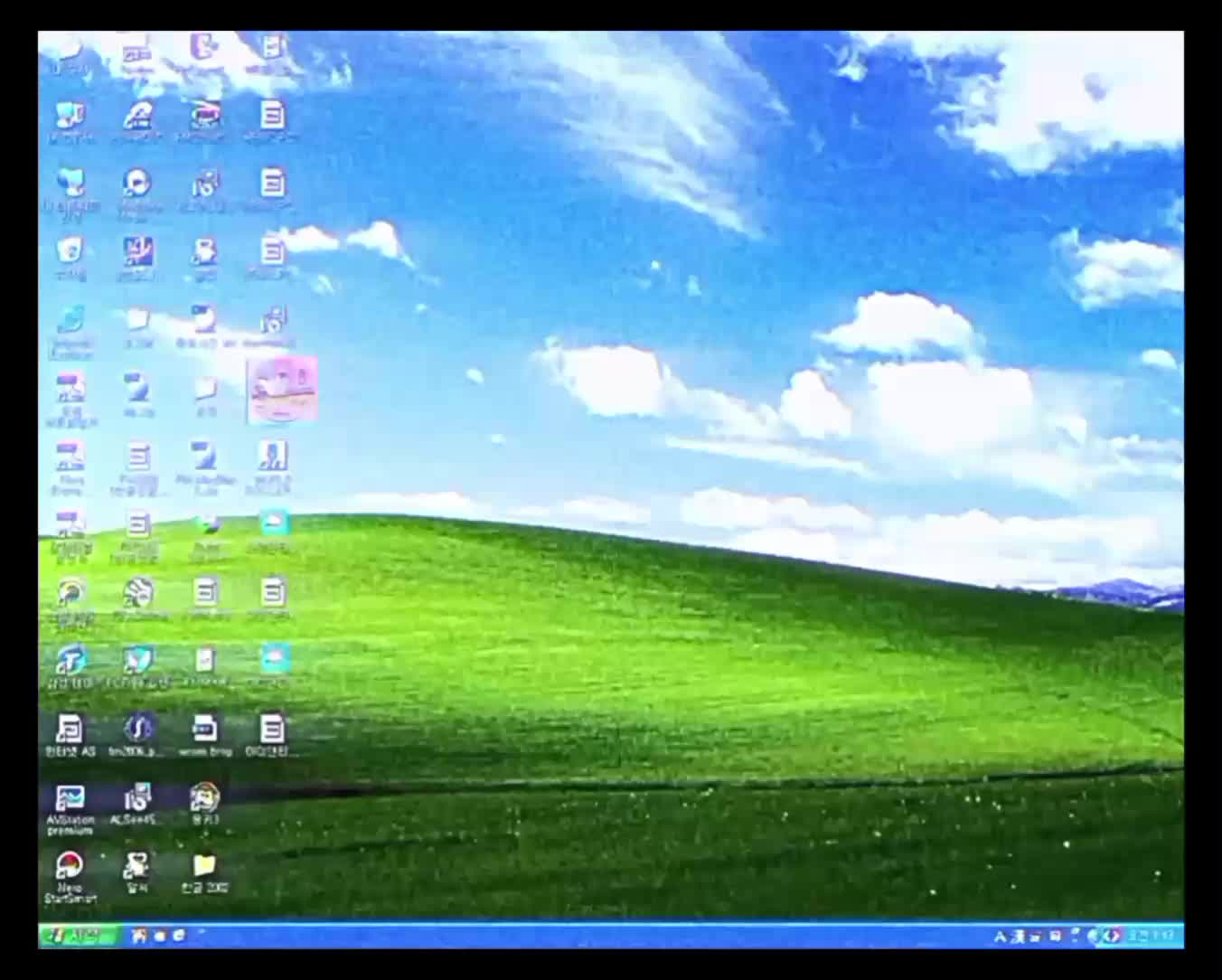Click Internet Explorer icon in Quick Launch
This screenshot has height=980, width=1222.
[178, 935]
